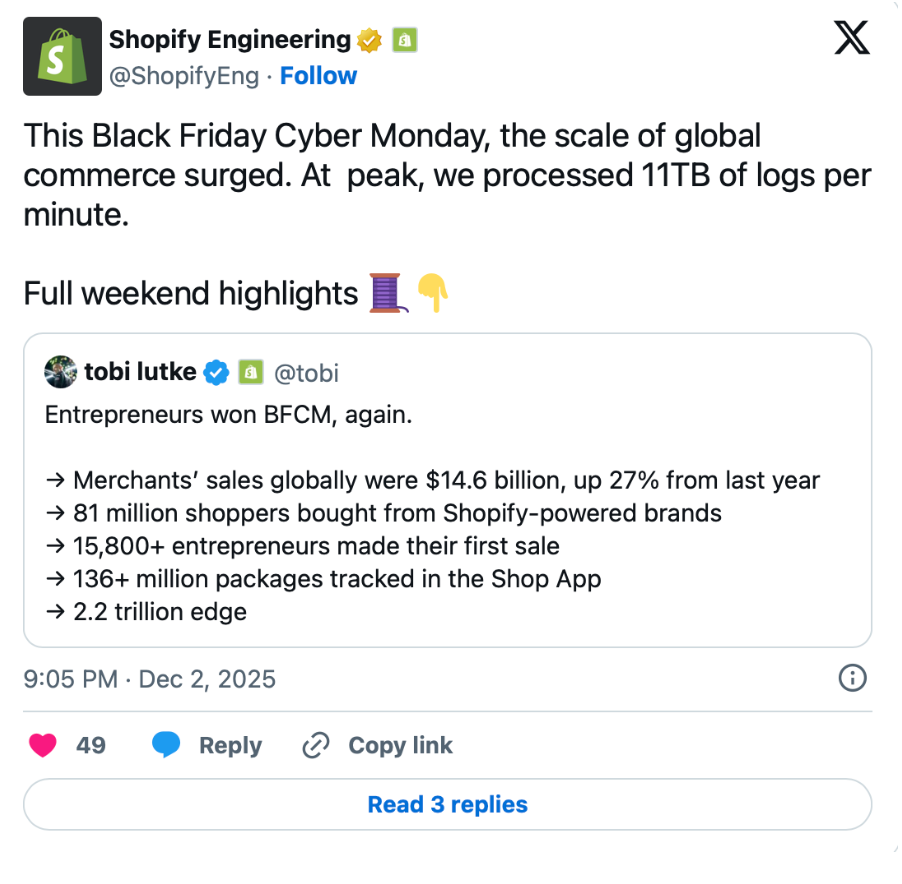Open the X logo in the corner

click(x=851, y=38)
